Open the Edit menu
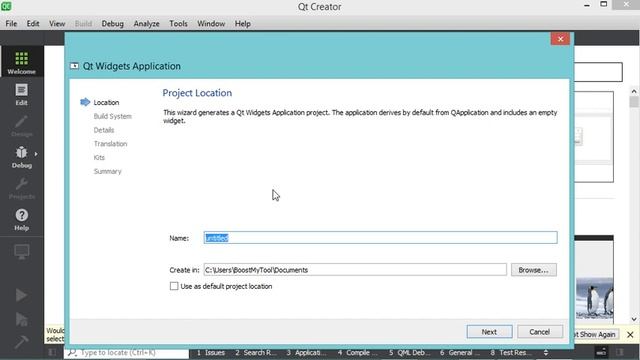The image size is (640, 360). point(33,24)
